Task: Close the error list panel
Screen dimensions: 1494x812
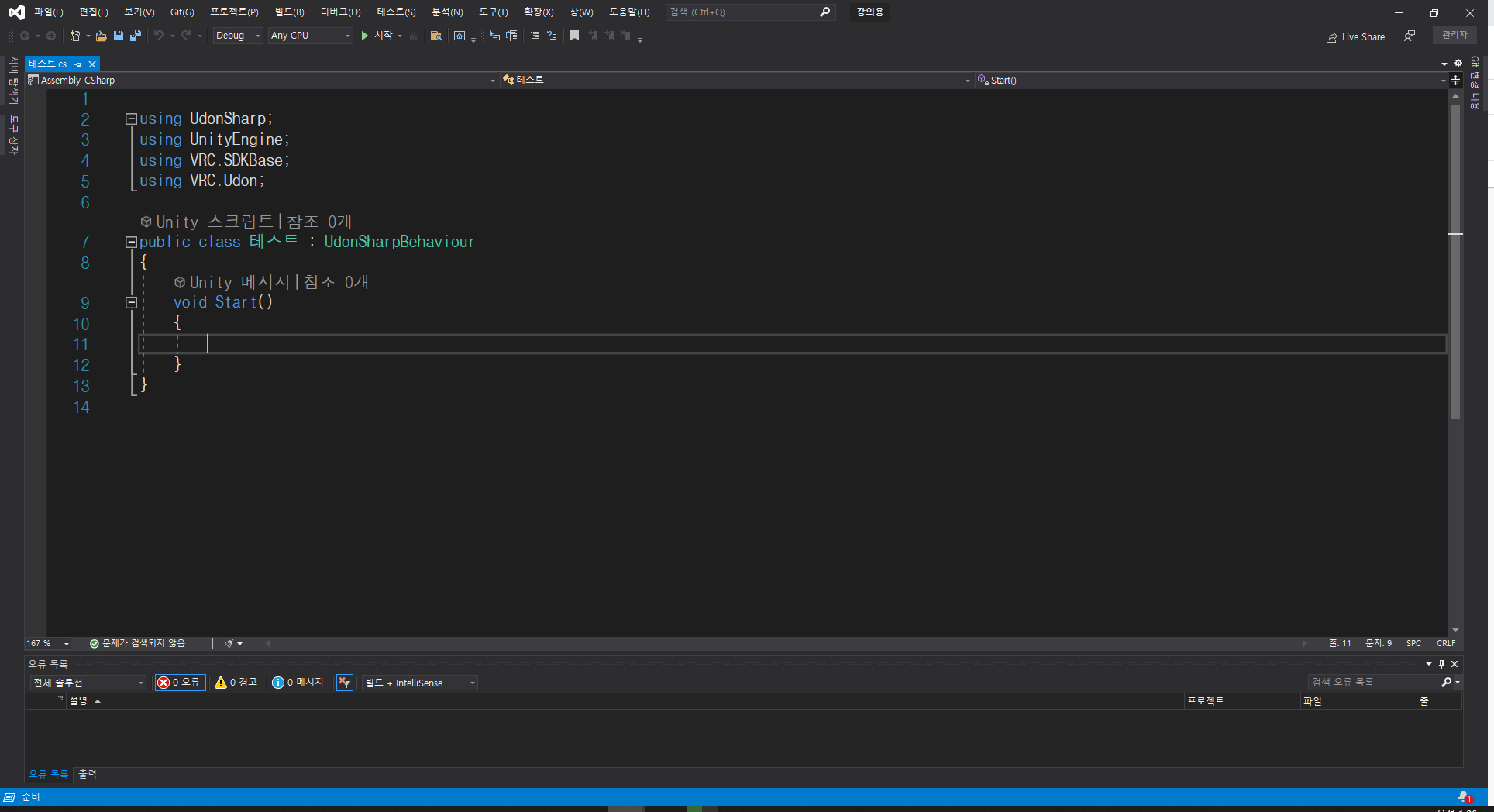Action: tap(1454, 664)
